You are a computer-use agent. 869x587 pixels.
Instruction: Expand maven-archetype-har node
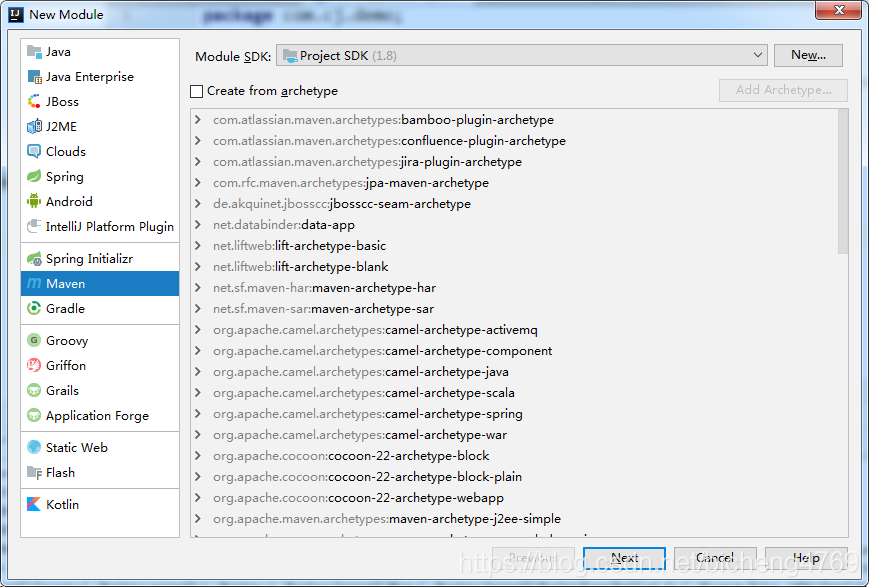point(198,288)
